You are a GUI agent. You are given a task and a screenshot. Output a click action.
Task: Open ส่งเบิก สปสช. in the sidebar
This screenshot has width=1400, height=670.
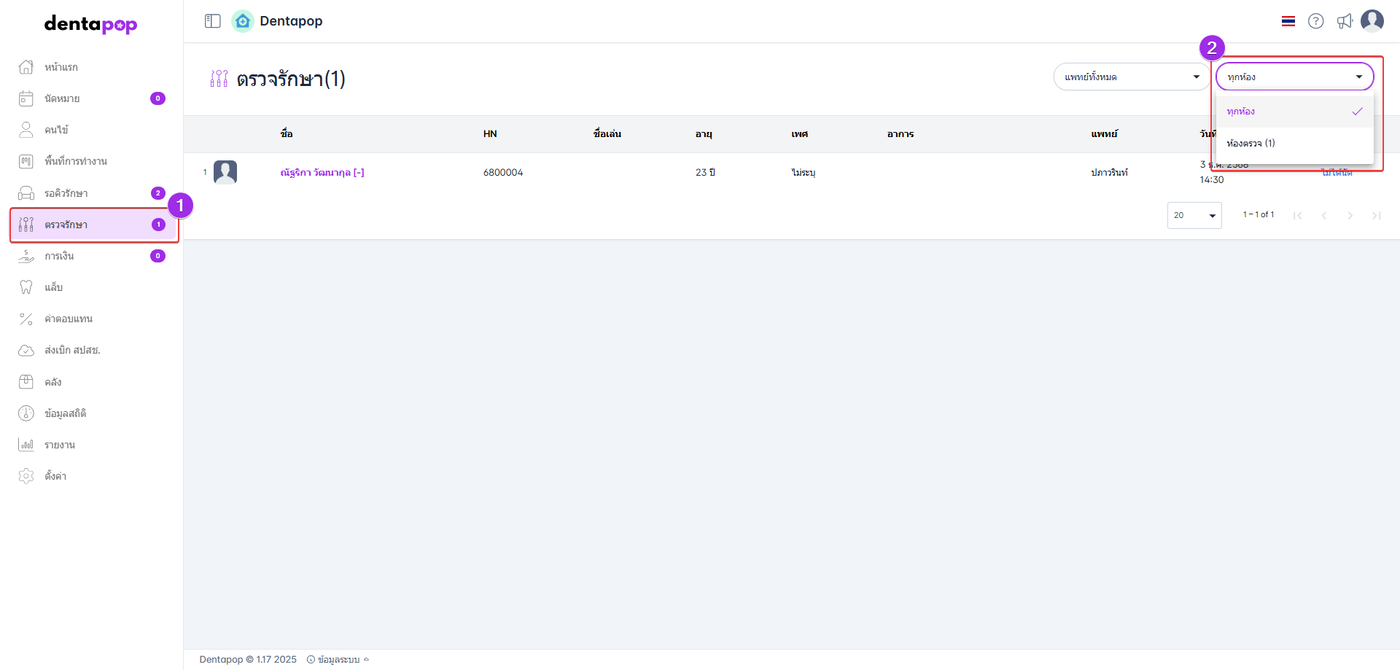coord(72,350)
